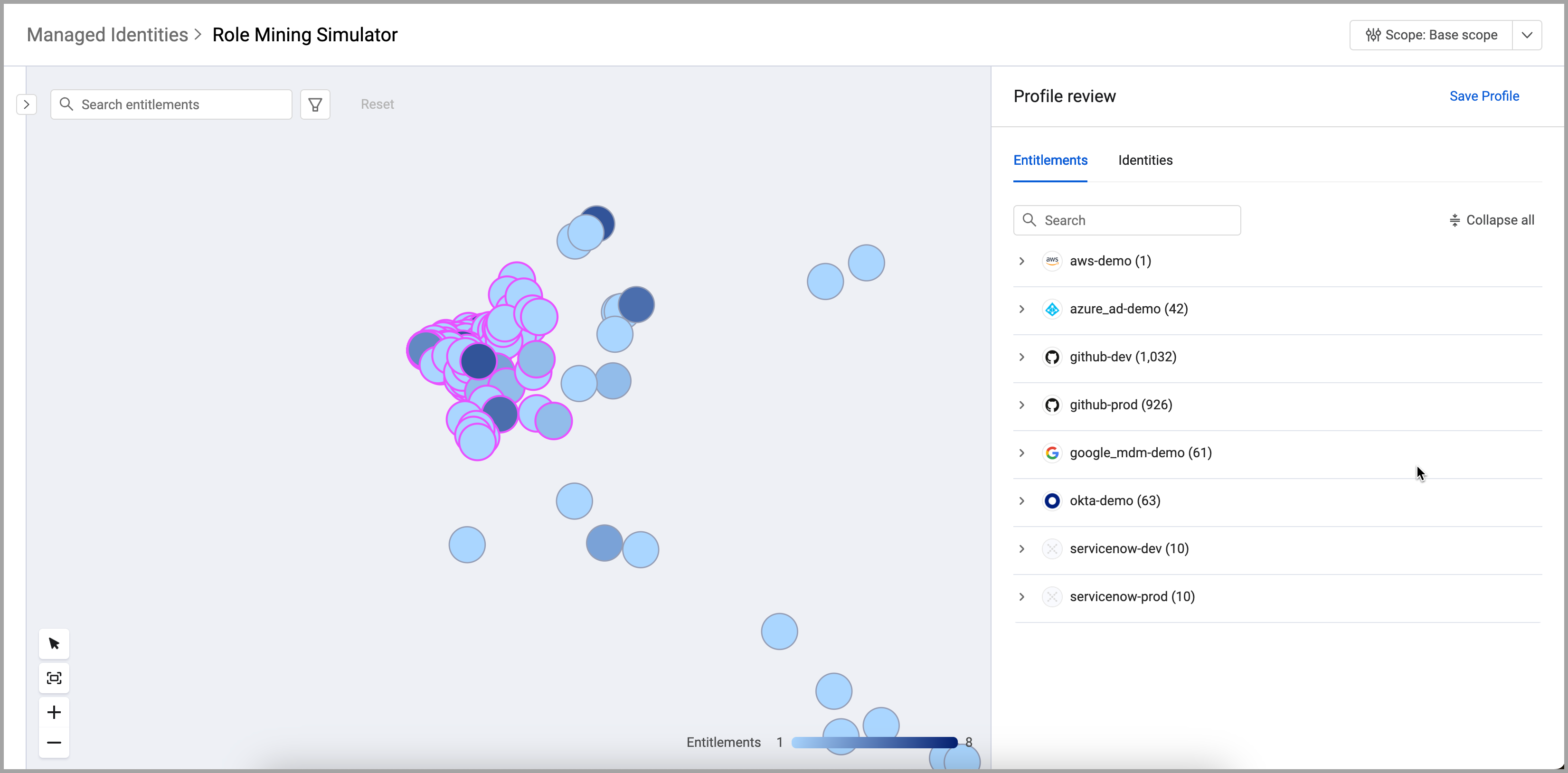Image resolution: width=1568 pixels, height=773 pixels.
Task: Select the Entitlements tab
Action: (x=1050, y=160)
